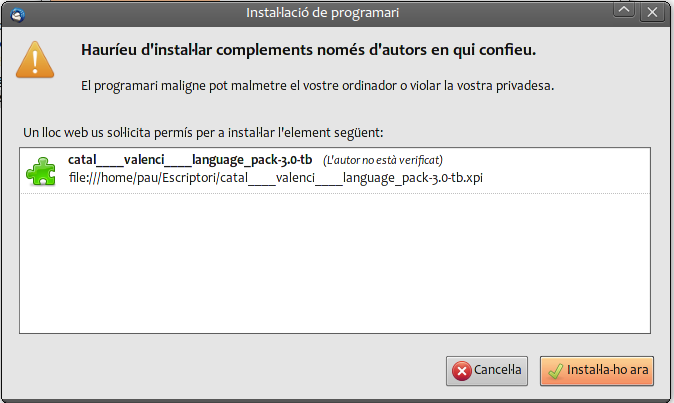Click the empty white area of the add-on list

335,263
